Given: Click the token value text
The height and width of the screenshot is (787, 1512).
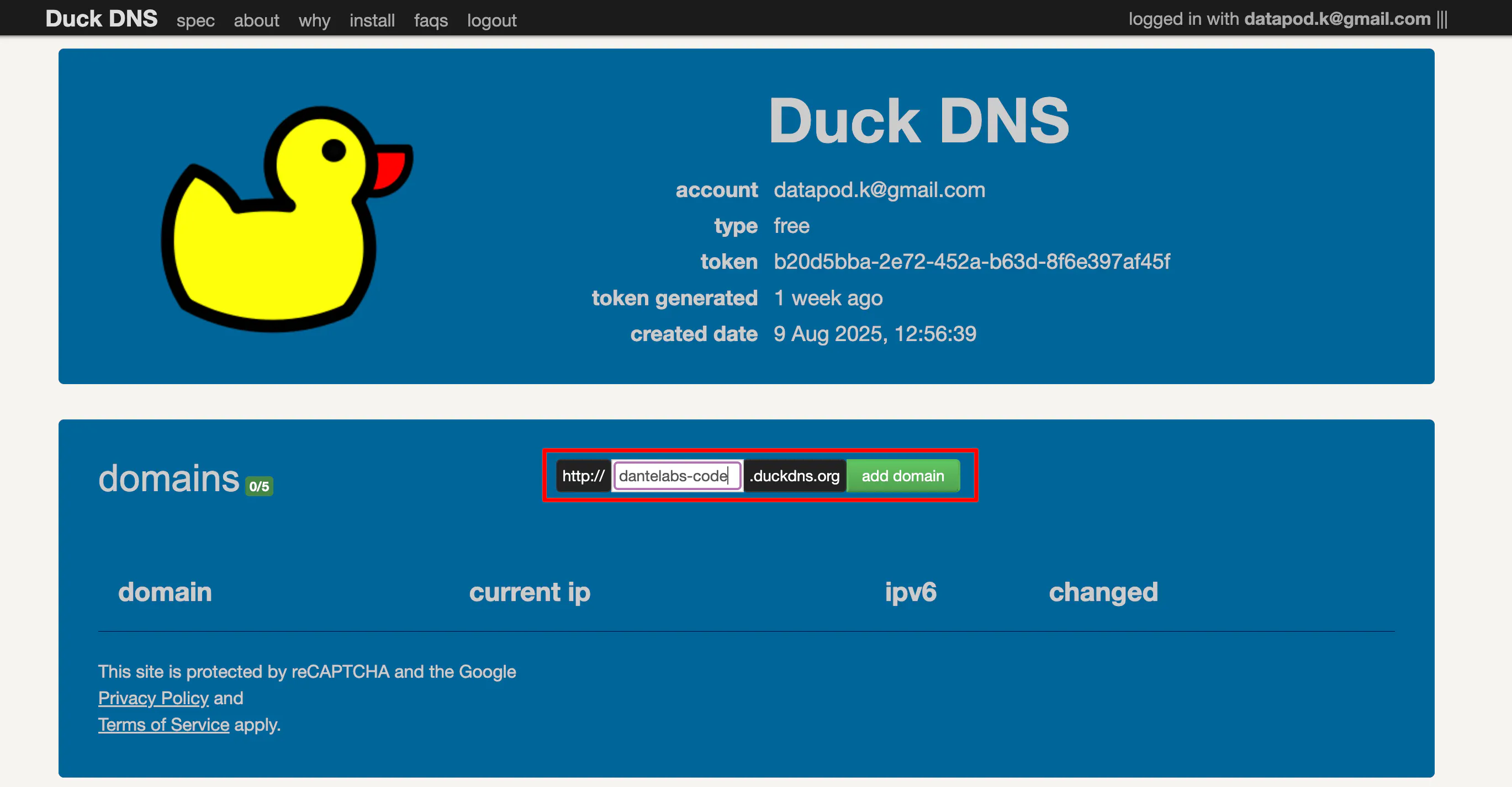Looking at the screenshot, I should [x=971, y=262].
